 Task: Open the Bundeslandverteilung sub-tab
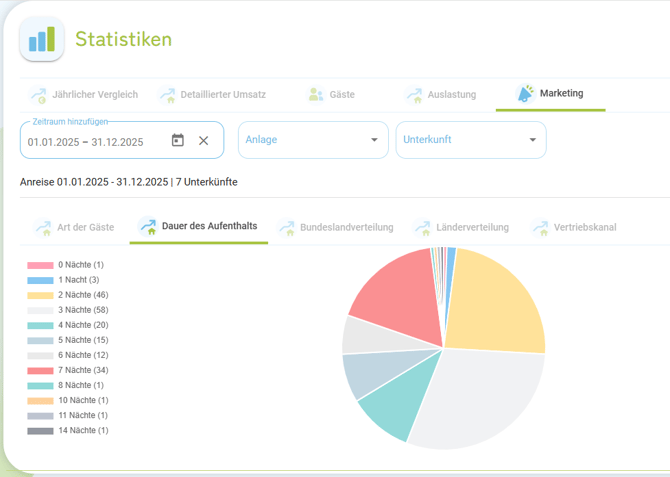[x=336, y=227]
